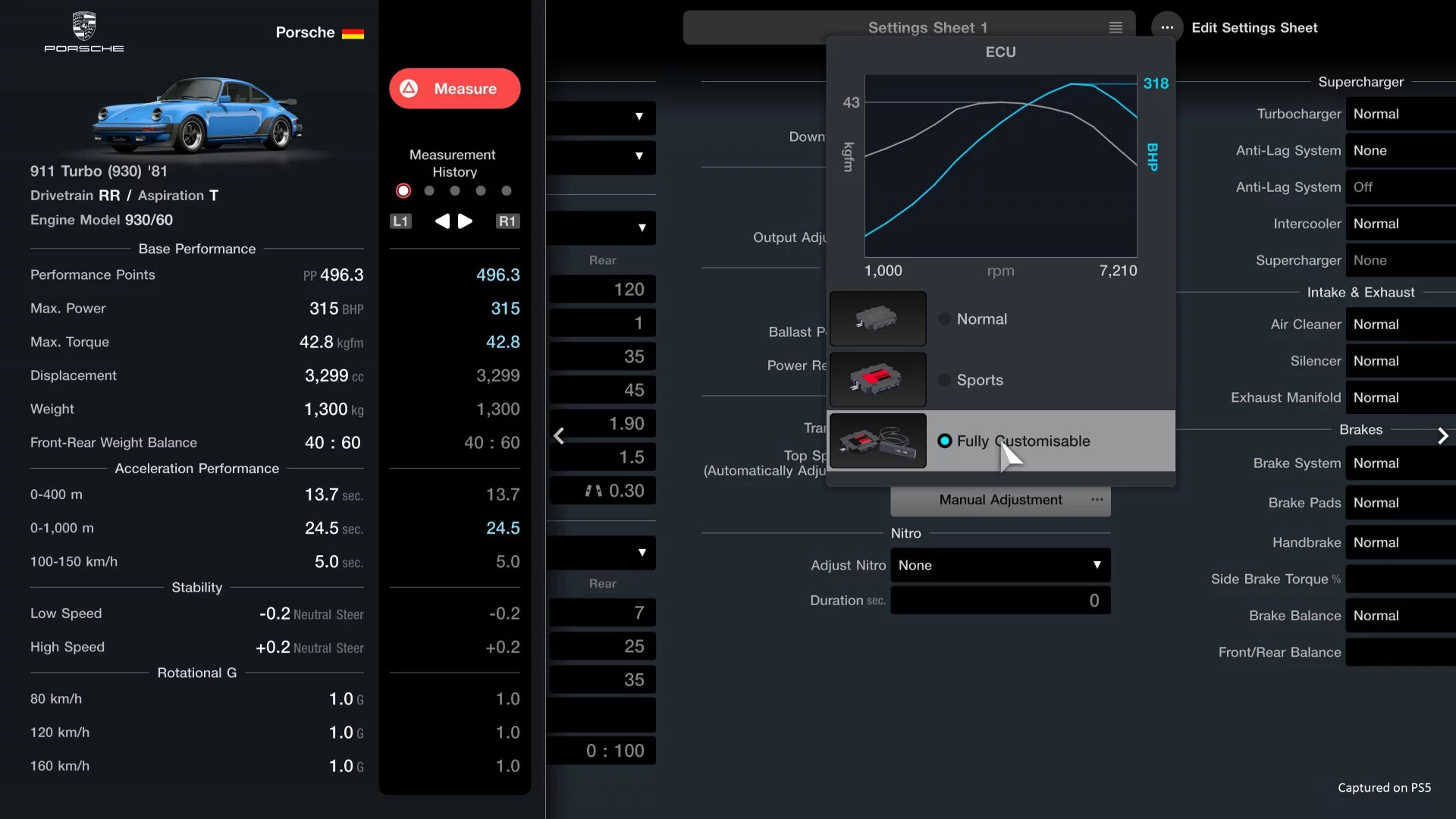This screenshot has height=819, width=1456.
Task: Click the Manual Adjustment options dots
Action: coord(1097,500)
